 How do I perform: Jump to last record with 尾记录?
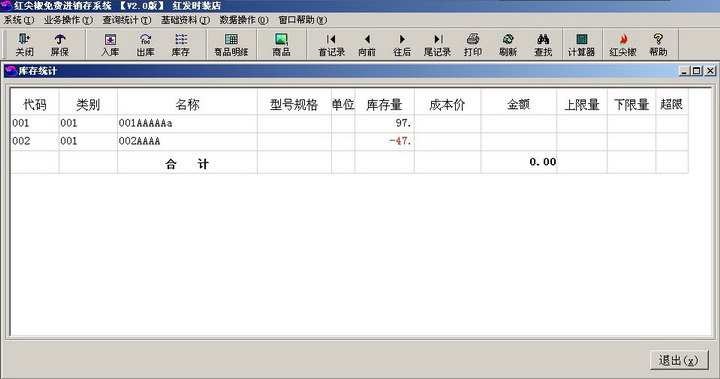pos(438,45)
